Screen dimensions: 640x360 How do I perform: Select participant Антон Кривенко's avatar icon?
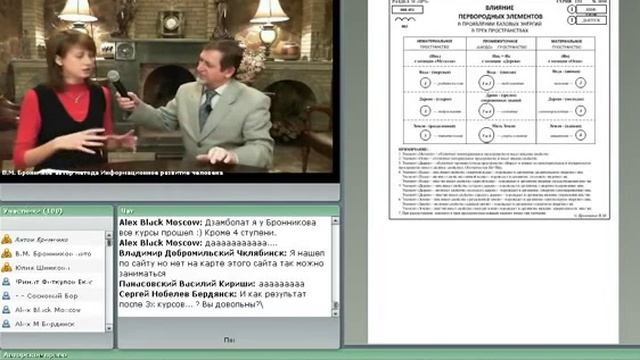coord(7,239)
